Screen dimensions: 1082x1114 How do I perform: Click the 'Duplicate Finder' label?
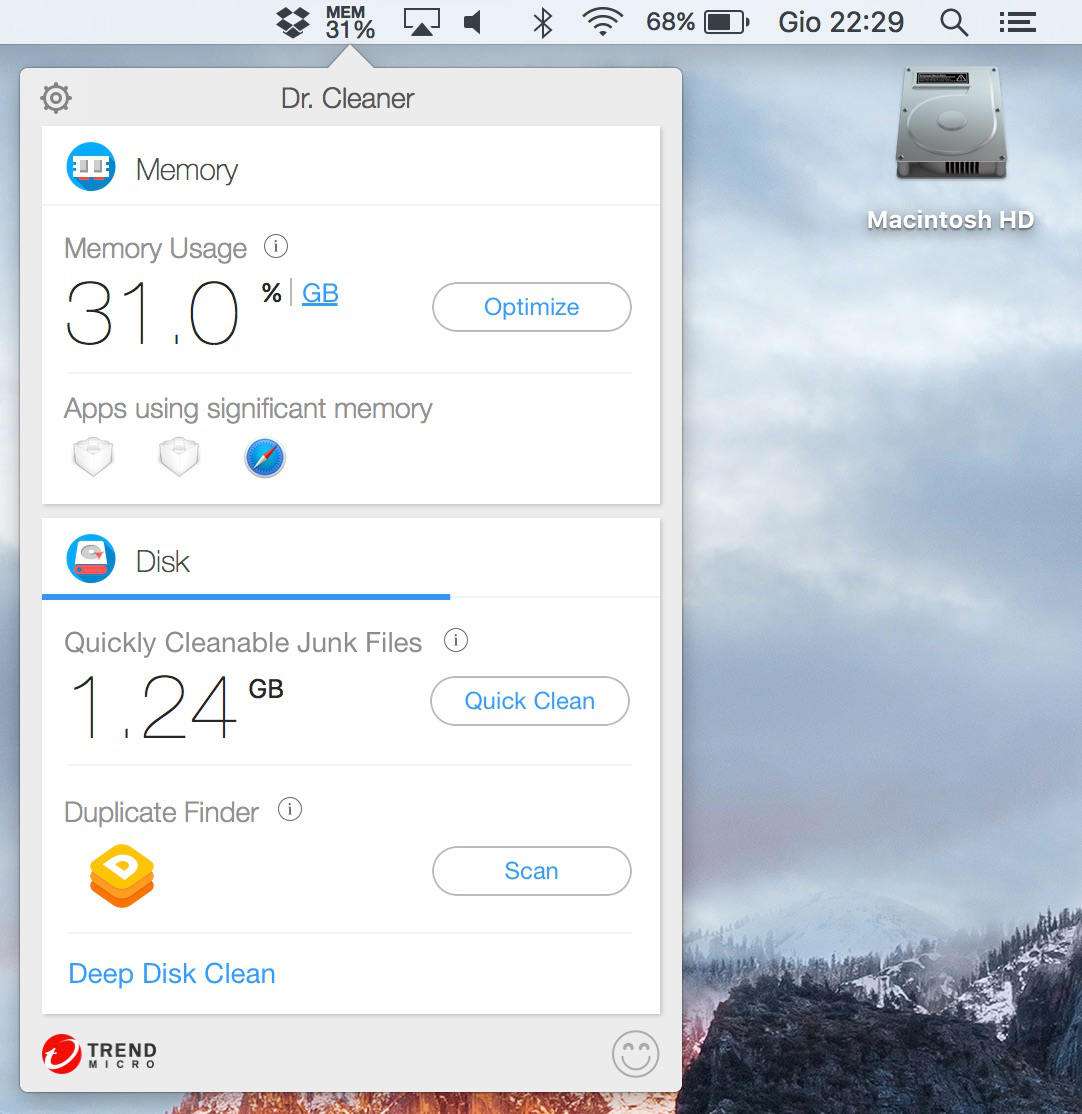(161, 812)
